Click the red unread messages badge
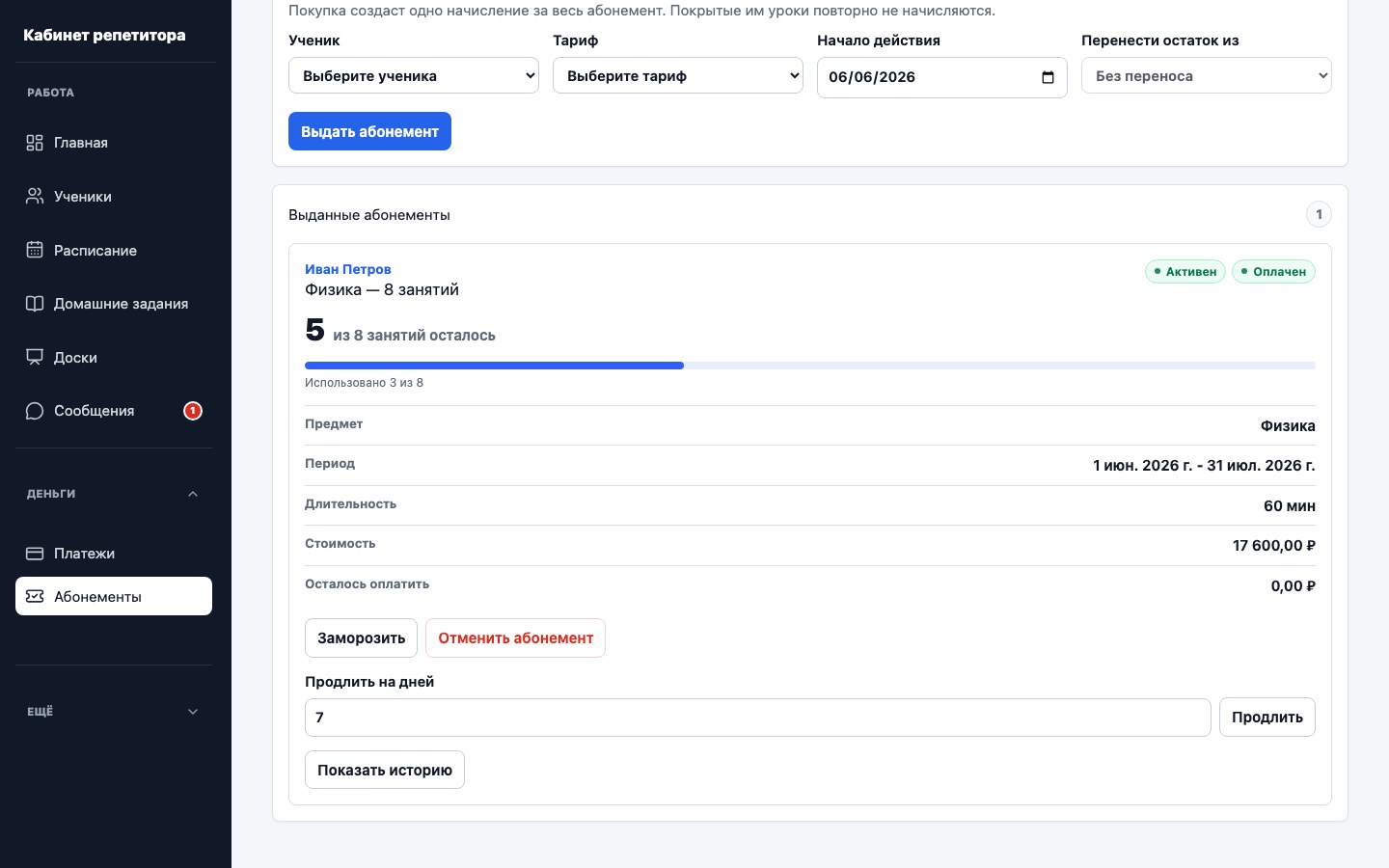 193,411
